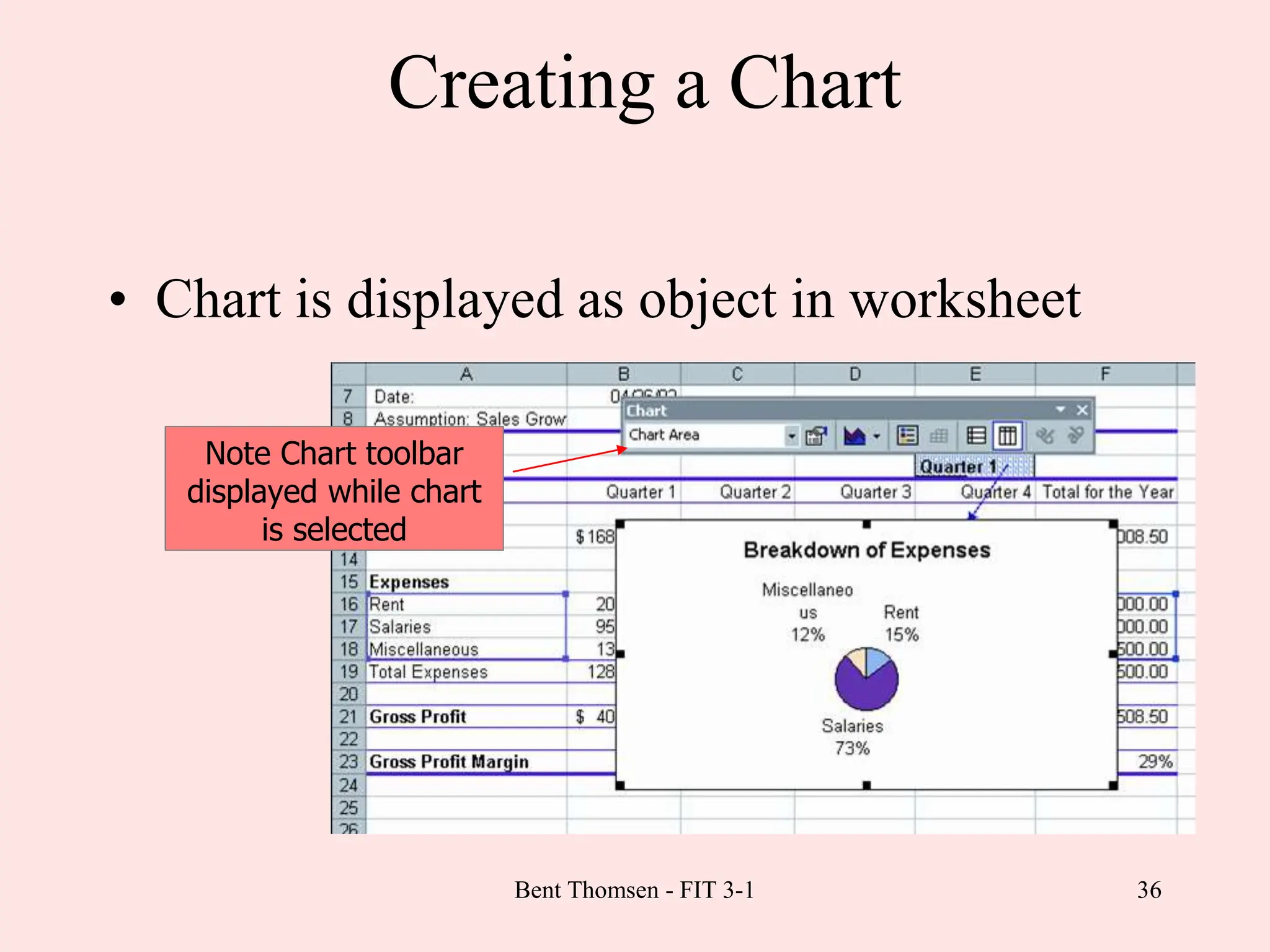Click the chart's top-left sizing handle
The height and width of the screenshot is (952, 1270).
(620, 524)
